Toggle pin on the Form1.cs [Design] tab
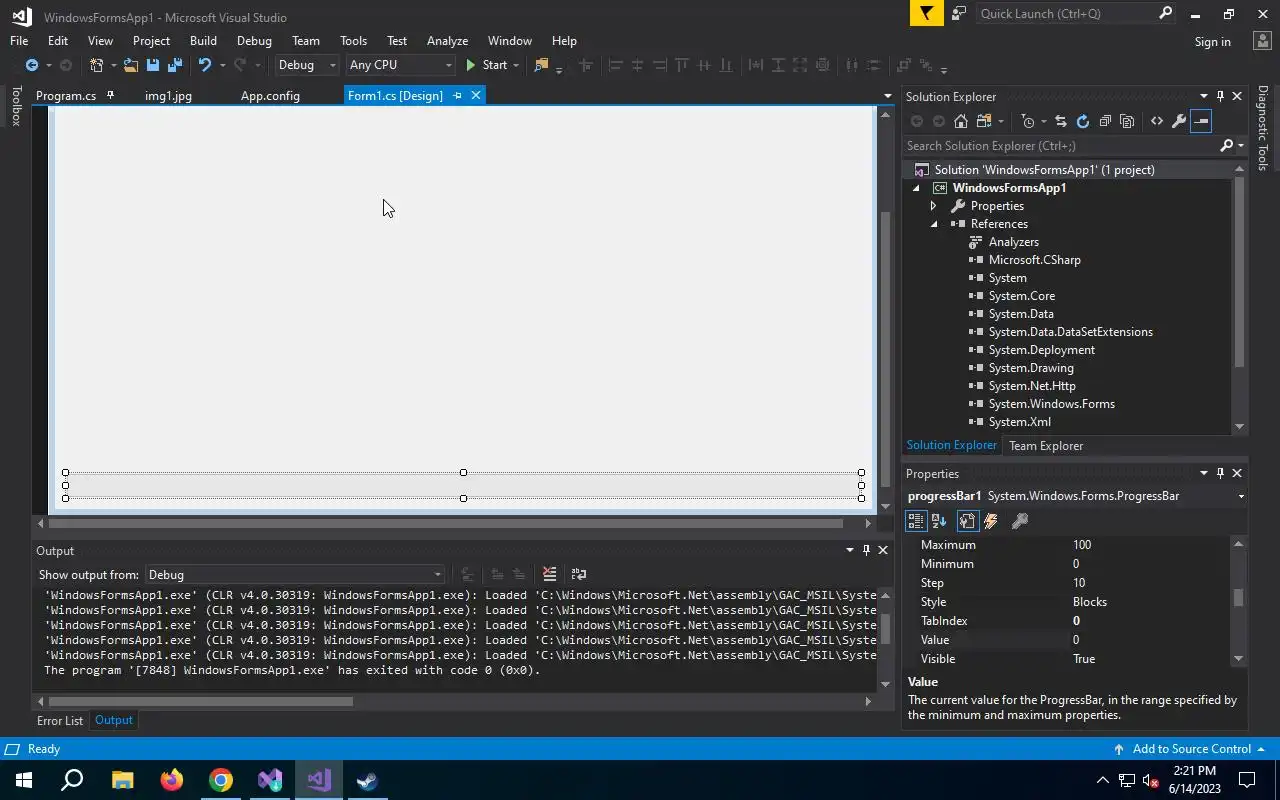Viewport: 1280px width, 800px height. [x=457, y=95]
